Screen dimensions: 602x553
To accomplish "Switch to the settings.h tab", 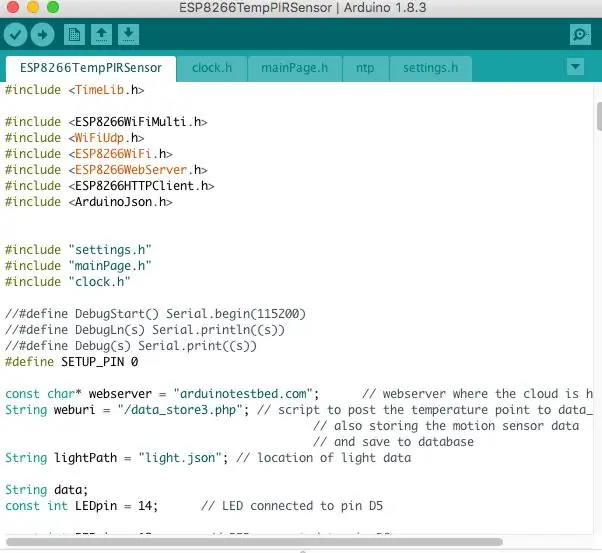I will pyautogui.click(x=430, y=68).
